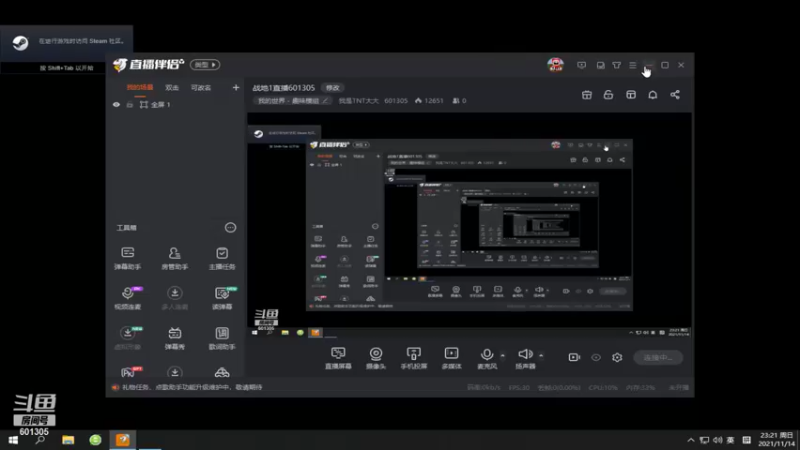The height and width of the screenshot is (450, 800).
Task: Open the 主播任务 tool
Action: pos(222,258)
